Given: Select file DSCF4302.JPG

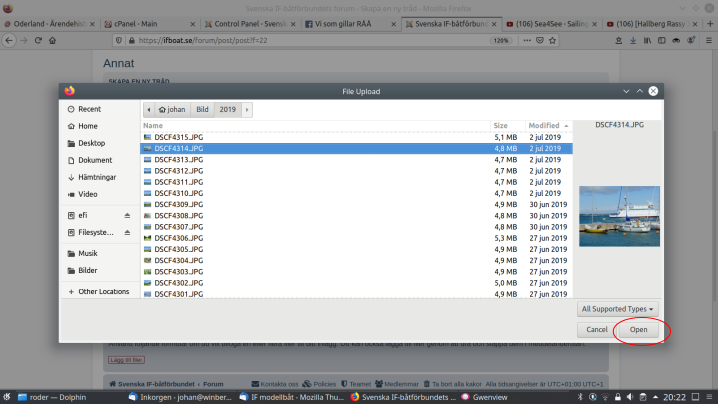Looking at the screenshot, I should point(356,283).
